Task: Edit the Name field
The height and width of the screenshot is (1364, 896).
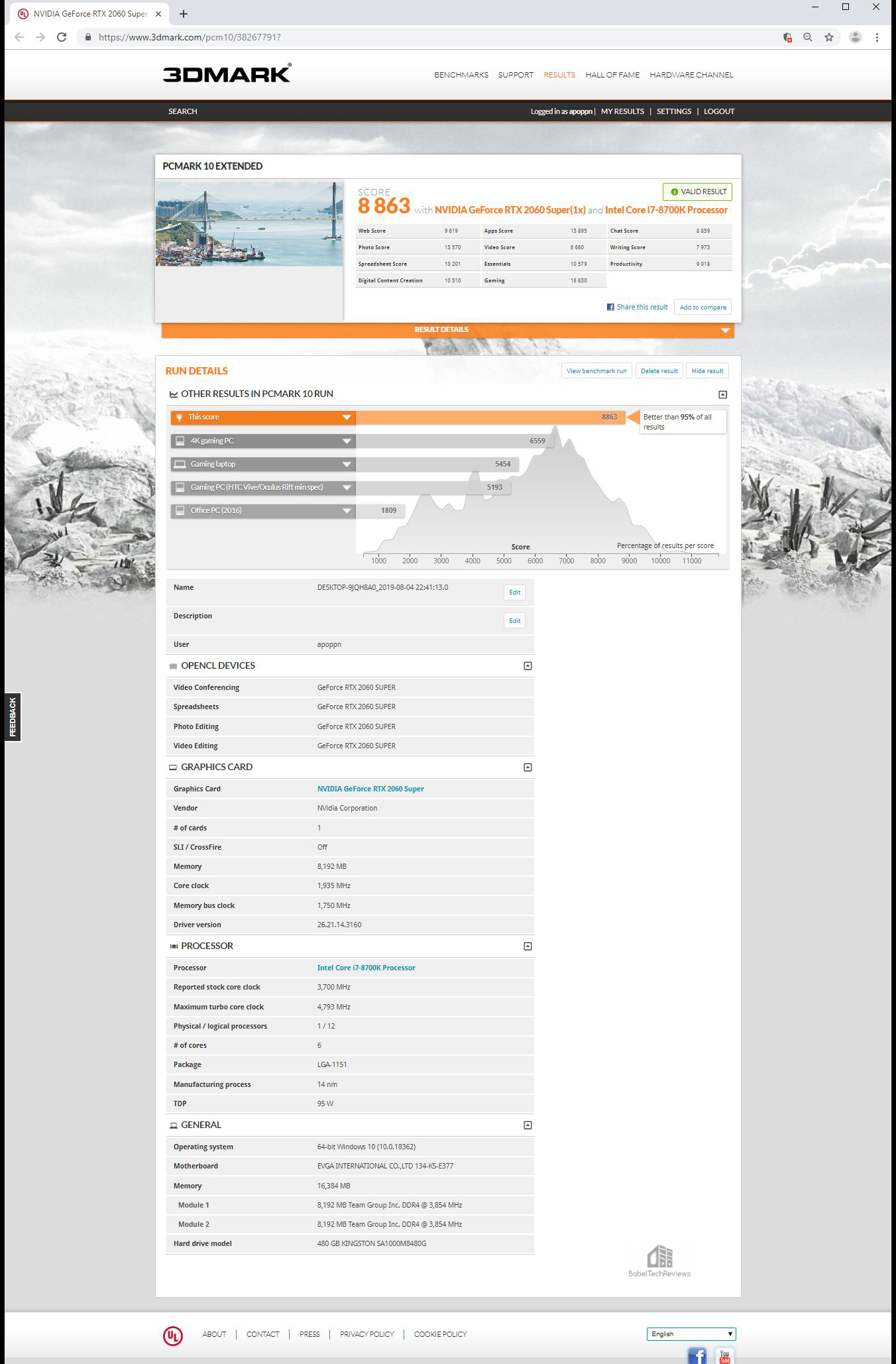Action: click(x=515, y=593)
